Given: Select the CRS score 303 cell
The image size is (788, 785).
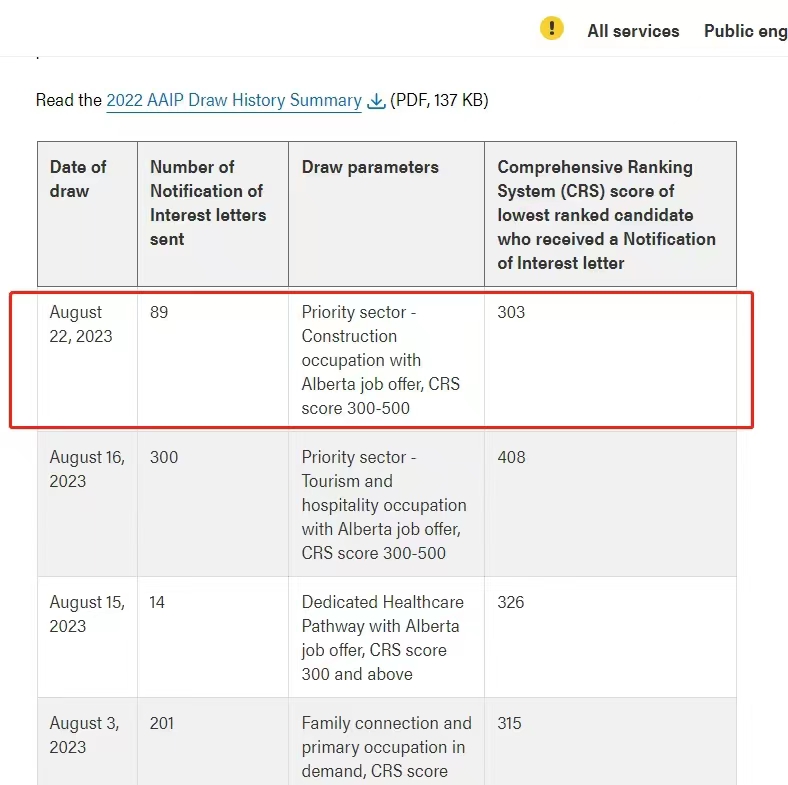Looking at the screenshot, I should click(x=611, y=359).
